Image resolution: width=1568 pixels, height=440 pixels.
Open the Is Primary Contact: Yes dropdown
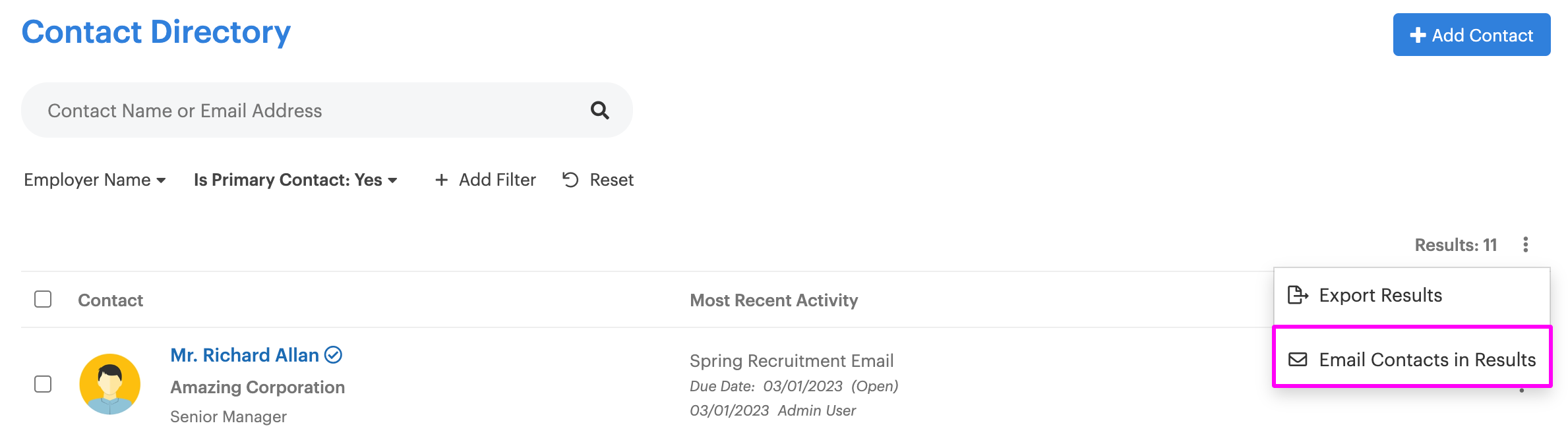tap(295, 180)
